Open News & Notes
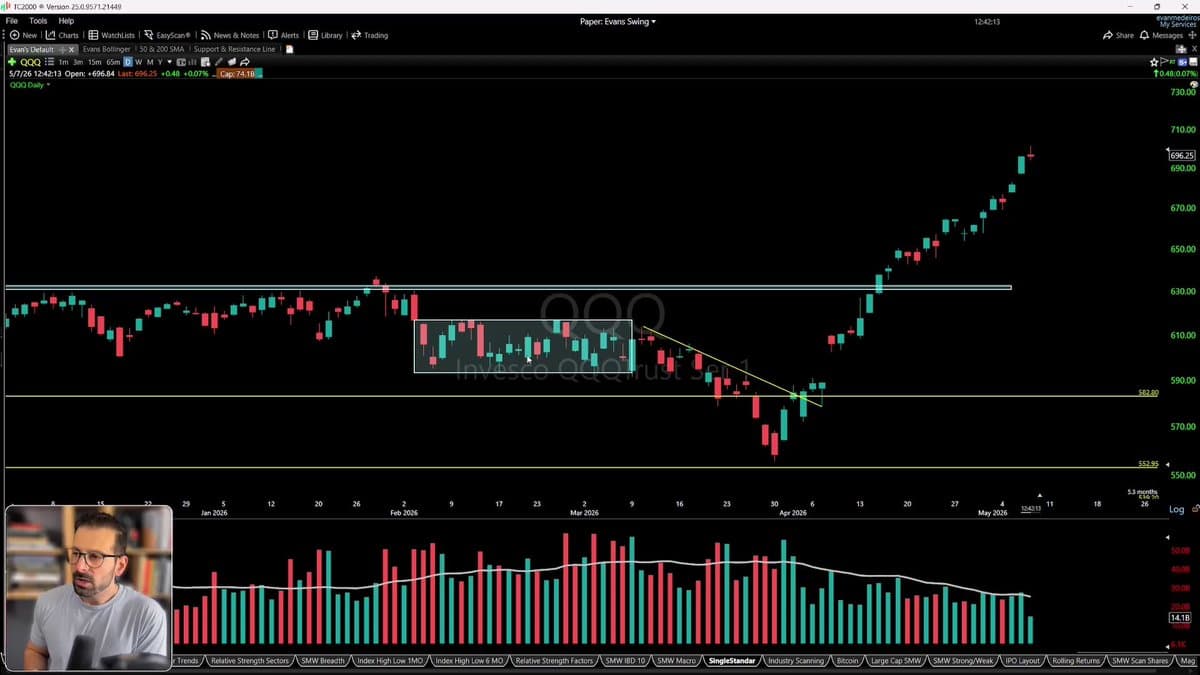1200x675 pixels. tap(229, 35)
